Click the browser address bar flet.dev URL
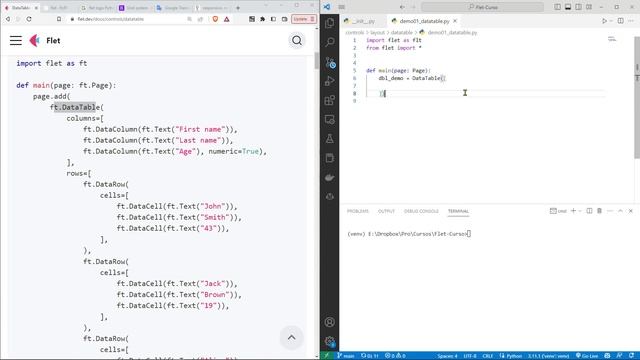This screenshot has height=360, width=640. point(110,19)
